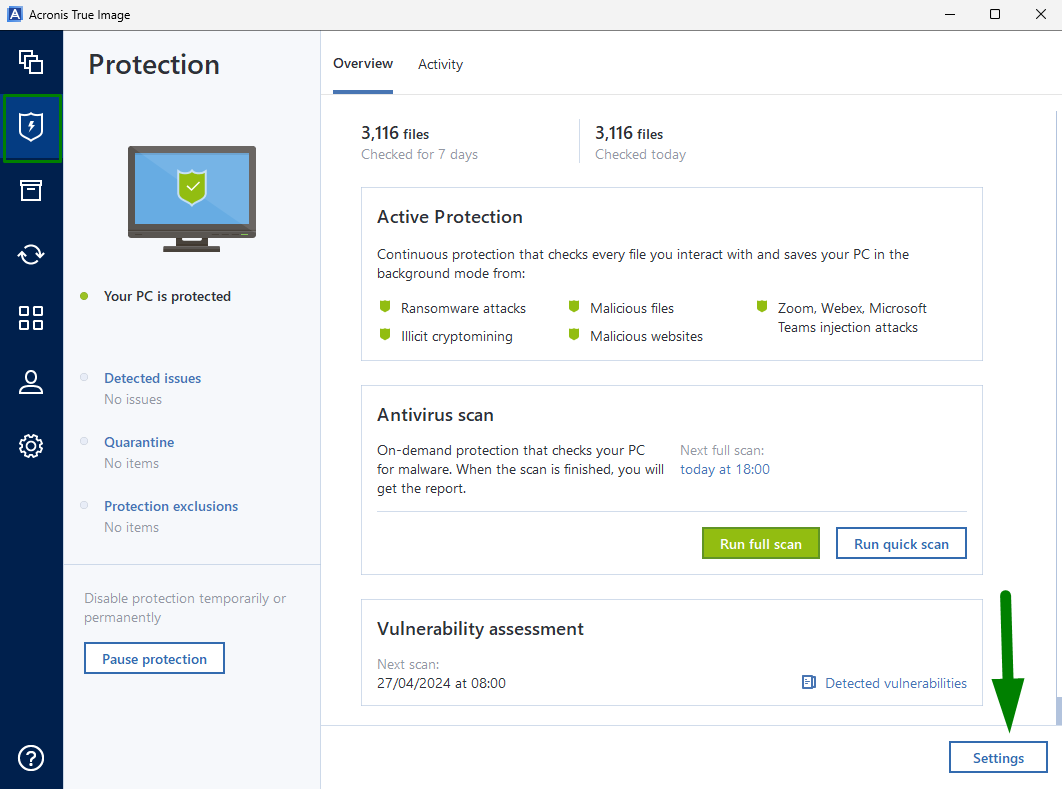Open the Archive section icon
Screen dimensions: 1062x789
coord(31,190)
